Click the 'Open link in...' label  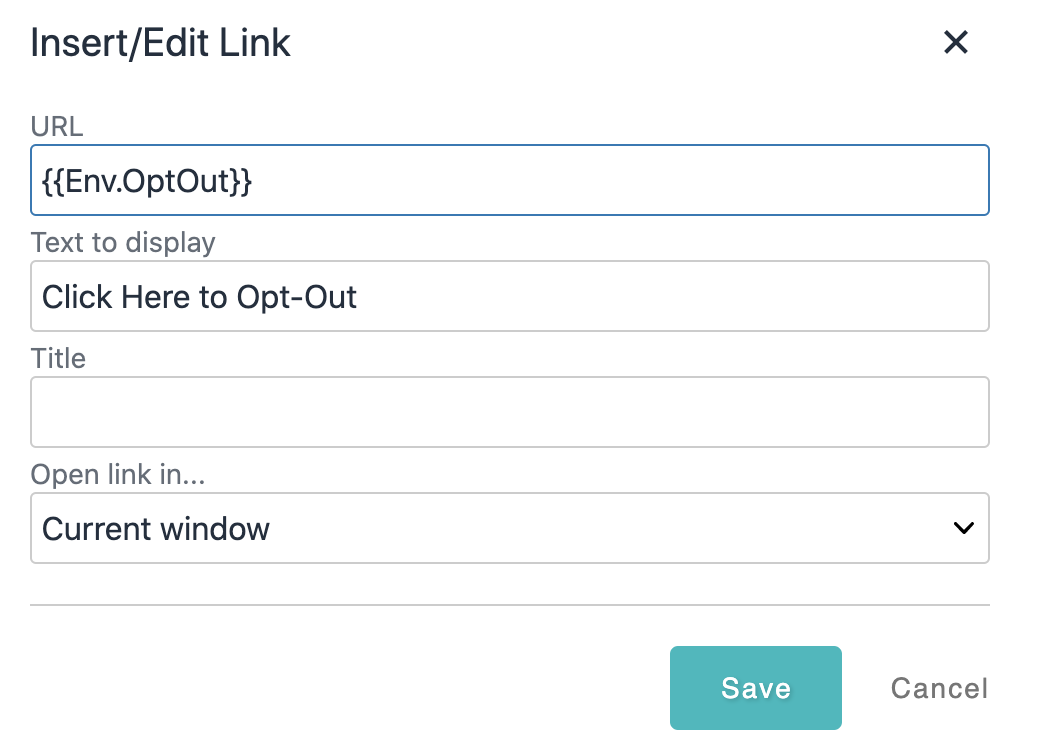[x=117, y=474]
